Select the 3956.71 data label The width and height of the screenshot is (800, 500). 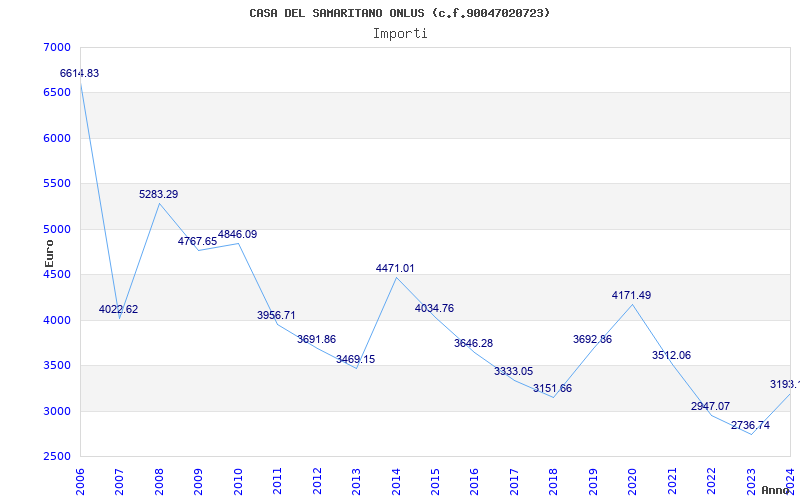click(276, 315)
